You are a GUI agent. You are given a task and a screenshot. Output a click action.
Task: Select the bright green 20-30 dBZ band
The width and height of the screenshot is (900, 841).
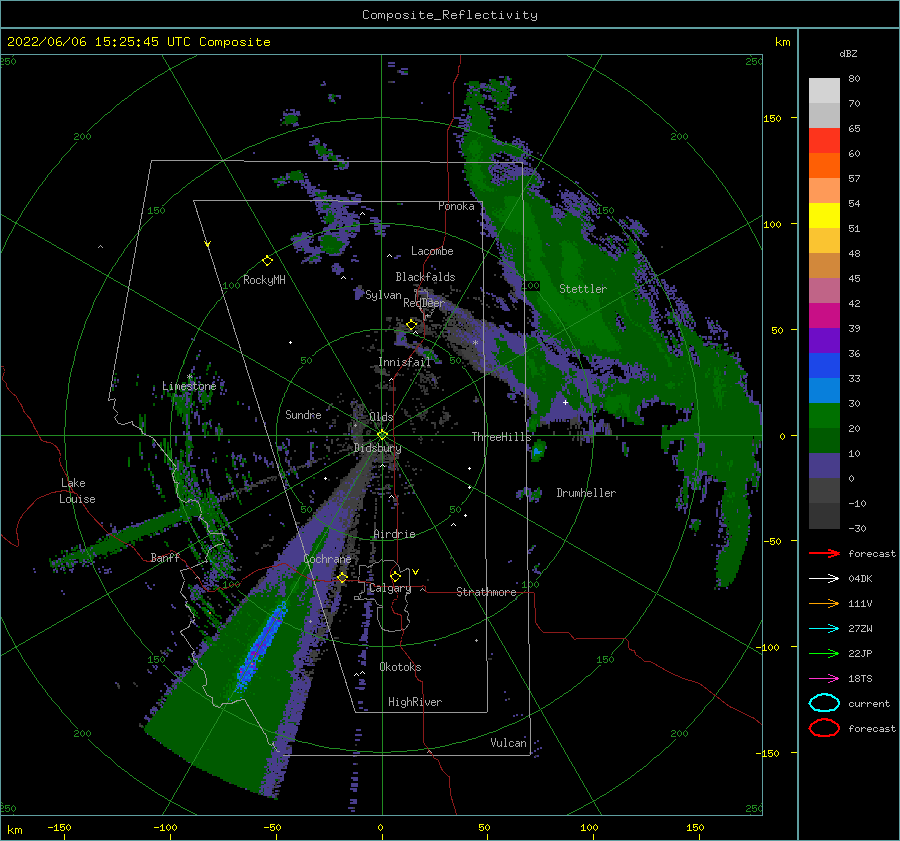[x=824, y=416]
